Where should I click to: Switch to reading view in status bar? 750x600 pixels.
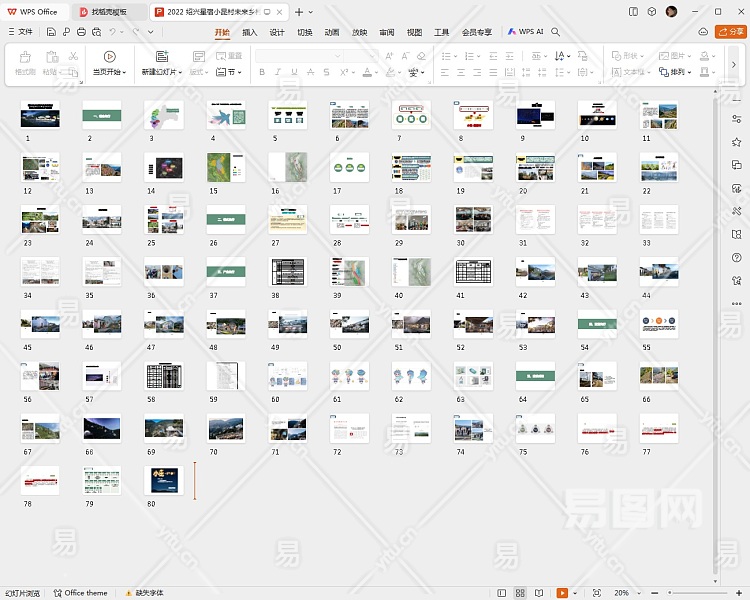tap(540, 593)
